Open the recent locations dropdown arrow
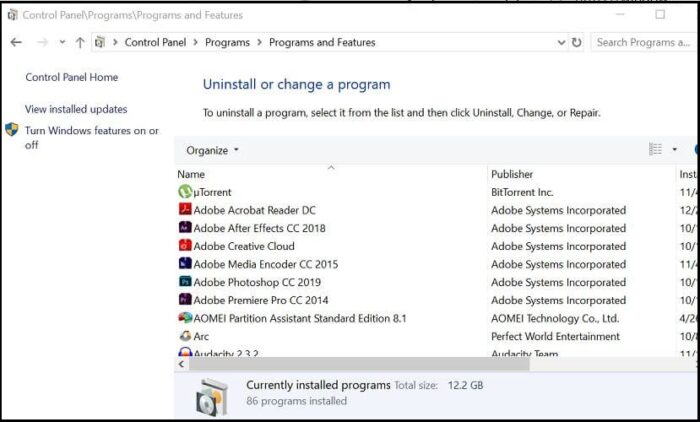The height and width of the screenshot is (422, 700). pos(62,42)
